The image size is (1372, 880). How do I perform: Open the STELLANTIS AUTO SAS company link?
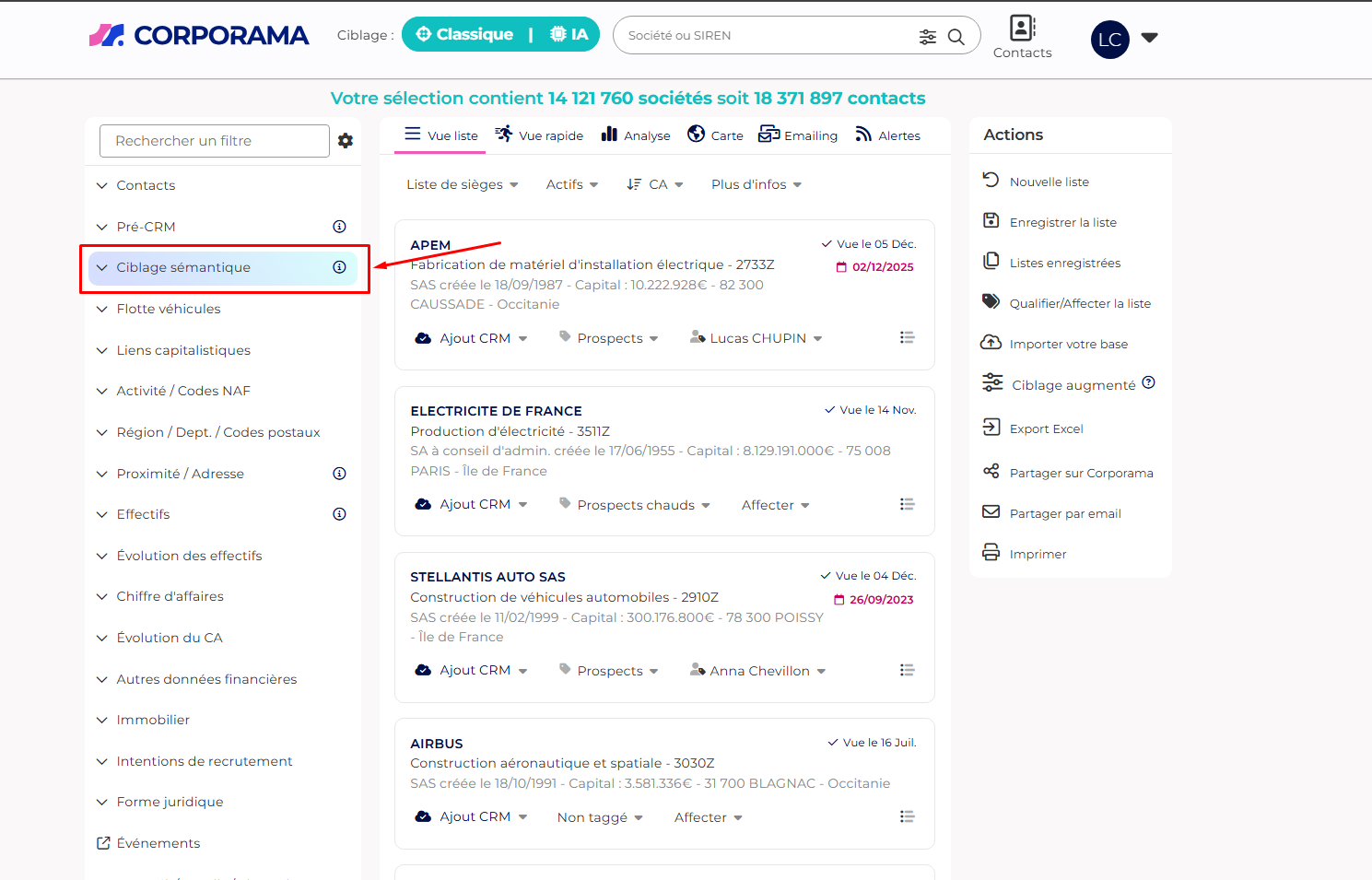pos(487,577)
